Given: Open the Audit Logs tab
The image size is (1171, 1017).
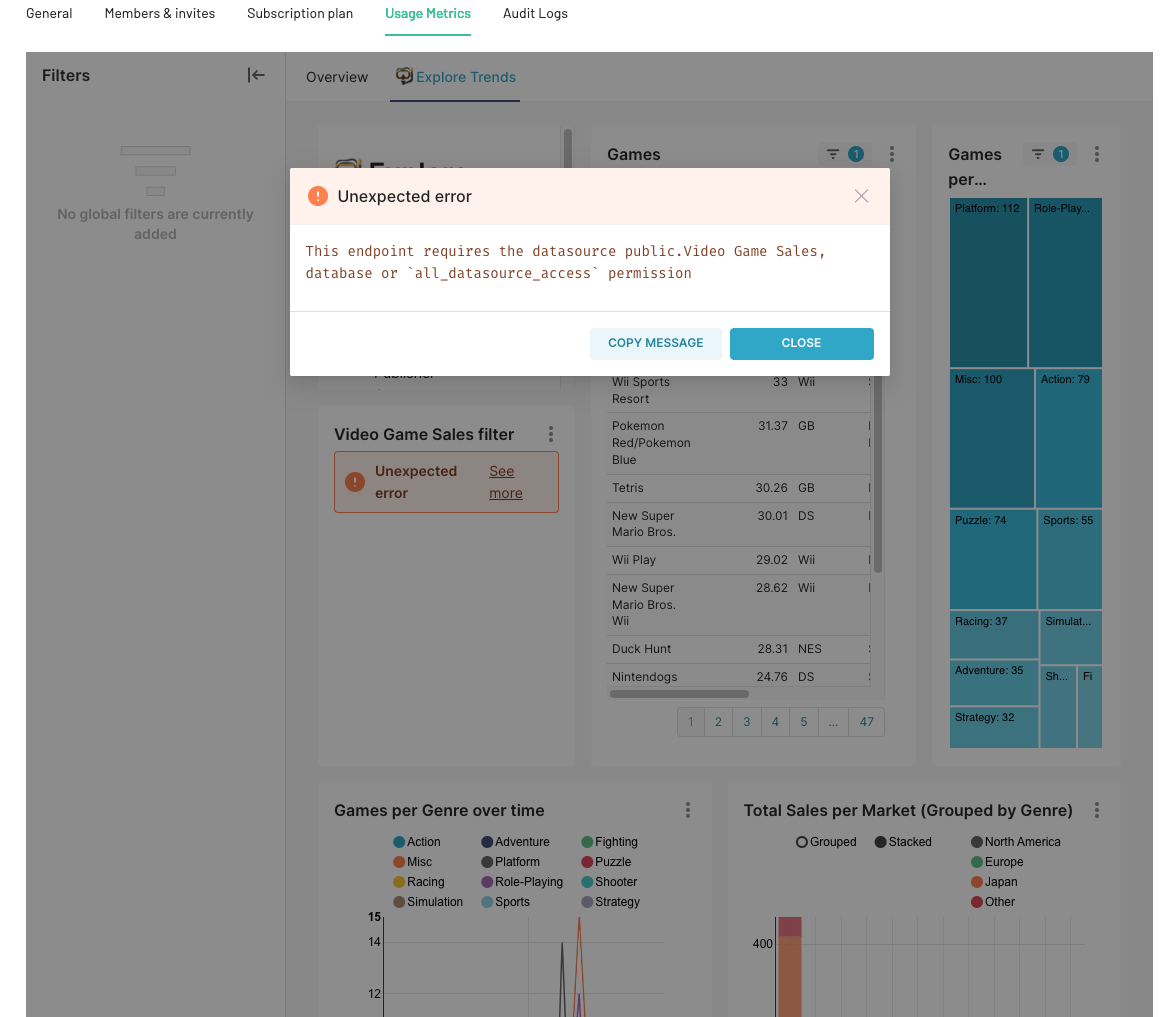Looking at the screenshot, I should pos(535,13).
